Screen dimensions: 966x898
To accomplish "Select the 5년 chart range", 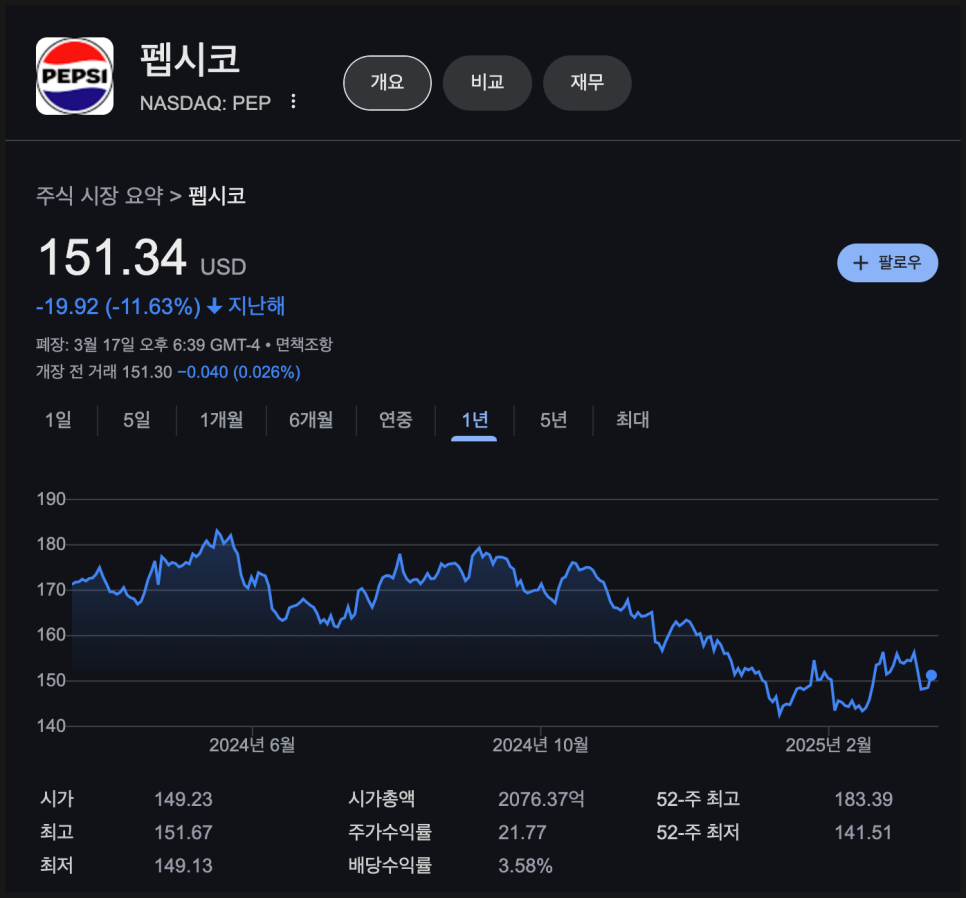I will point(553,420).
